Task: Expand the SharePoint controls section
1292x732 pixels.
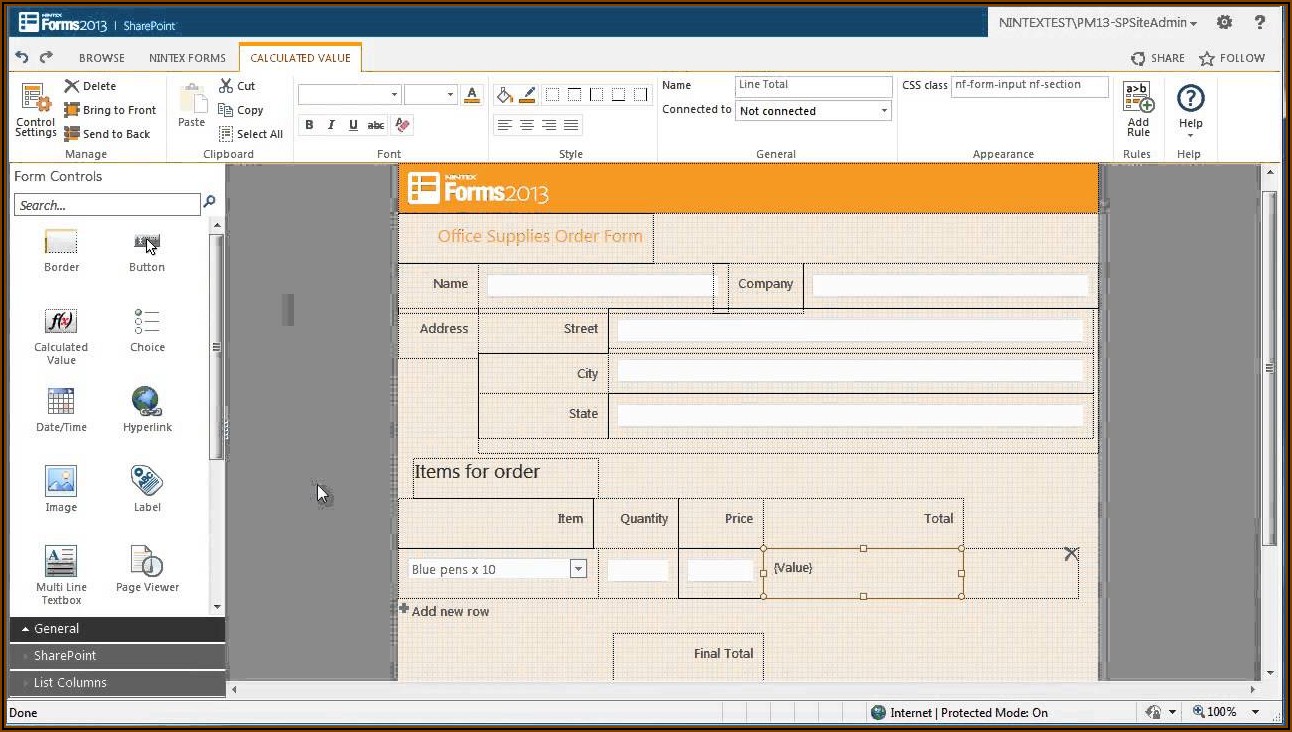Action: click(x=65, y=656)
